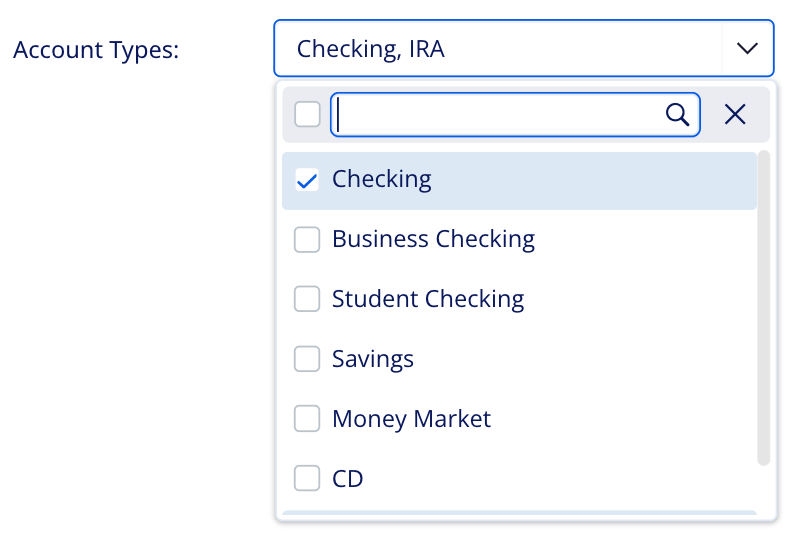Pick the Student Checking list entry

tap(428, 299)
